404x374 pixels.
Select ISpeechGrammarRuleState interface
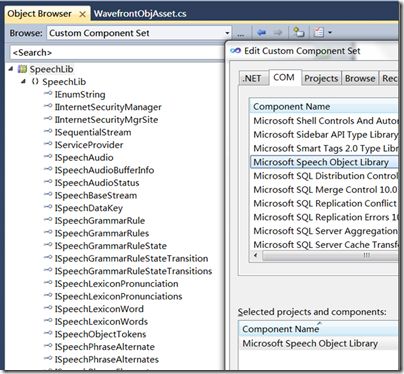click(x=111, y=246)
